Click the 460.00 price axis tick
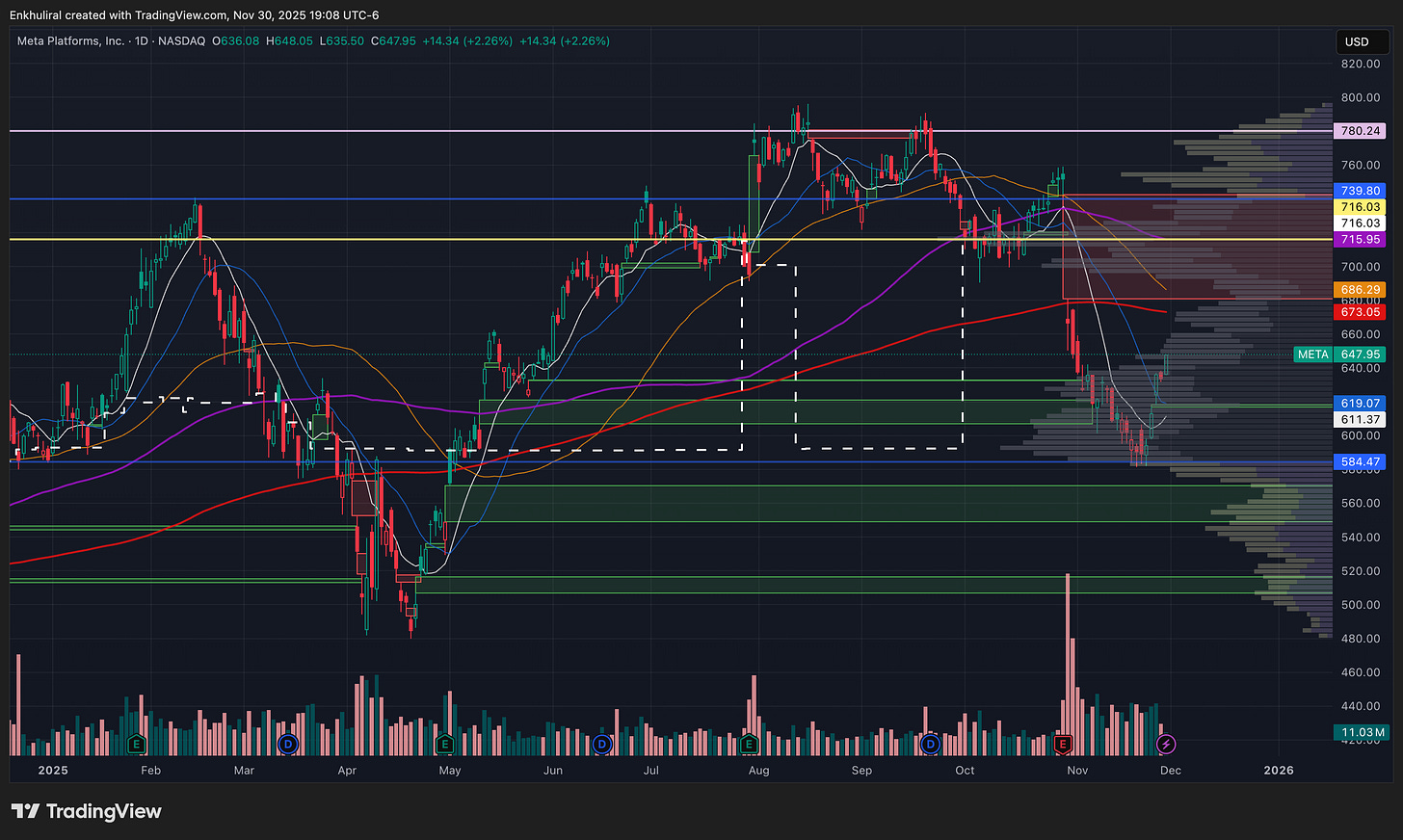 click(1361, 673)
